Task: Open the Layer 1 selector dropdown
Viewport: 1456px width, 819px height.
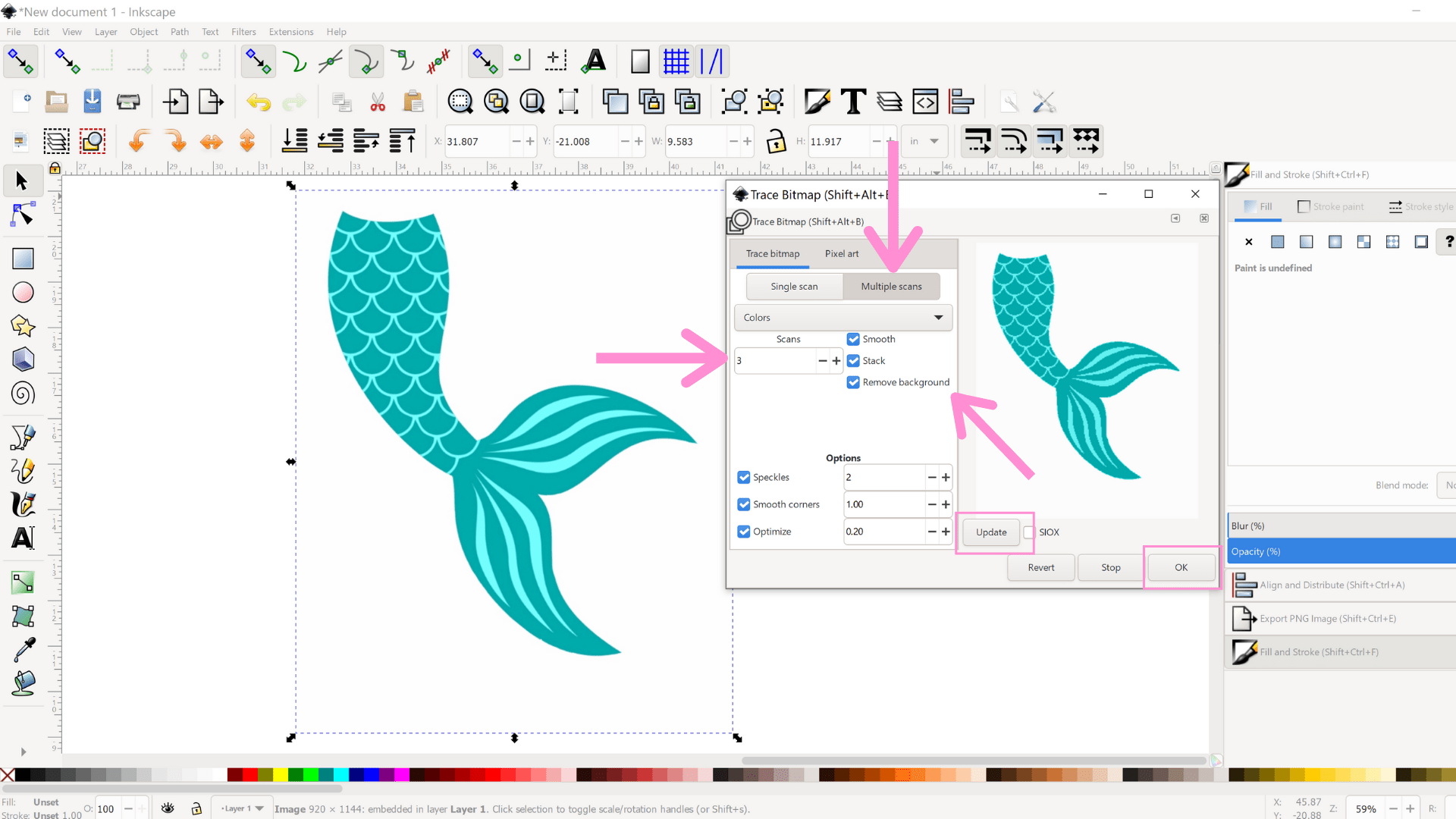Action: (240, 808)
